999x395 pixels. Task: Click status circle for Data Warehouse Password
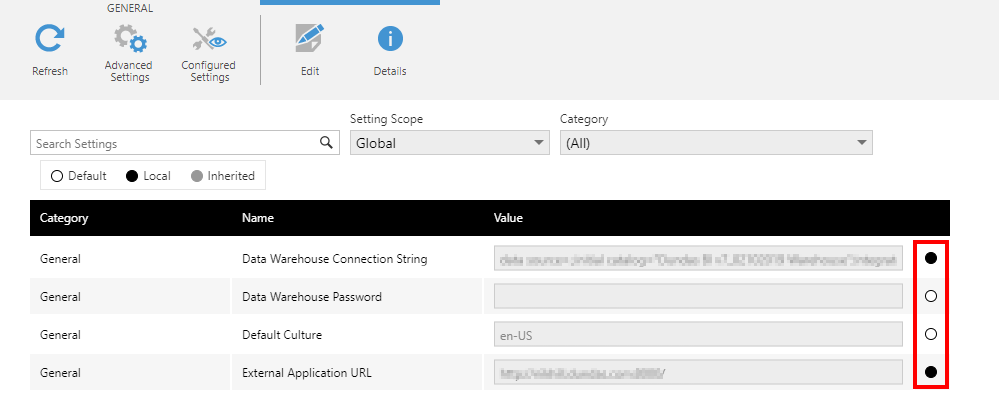(x=931, y=296)
